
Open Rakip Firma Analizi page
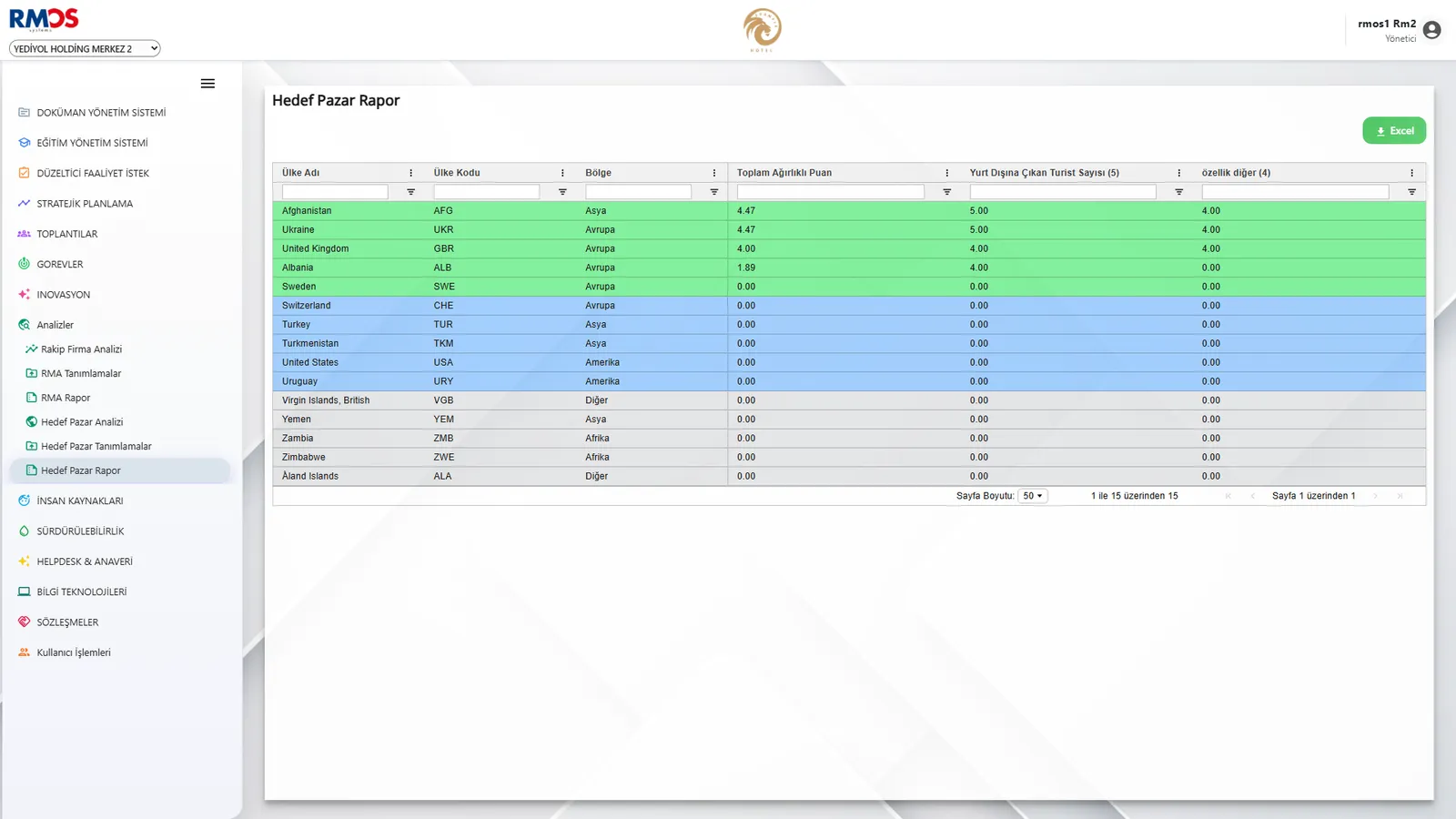point(81,349)
